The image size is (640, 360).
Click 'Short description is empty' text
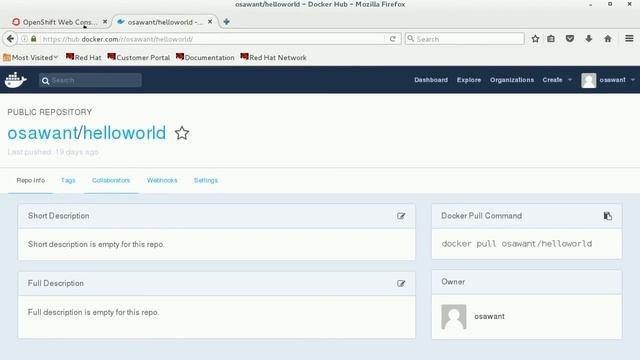96,244
